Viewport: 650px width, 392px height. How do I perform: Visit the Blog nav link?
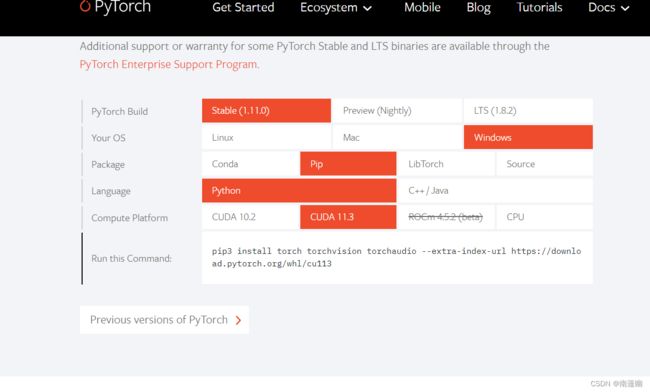coord(478,7)
